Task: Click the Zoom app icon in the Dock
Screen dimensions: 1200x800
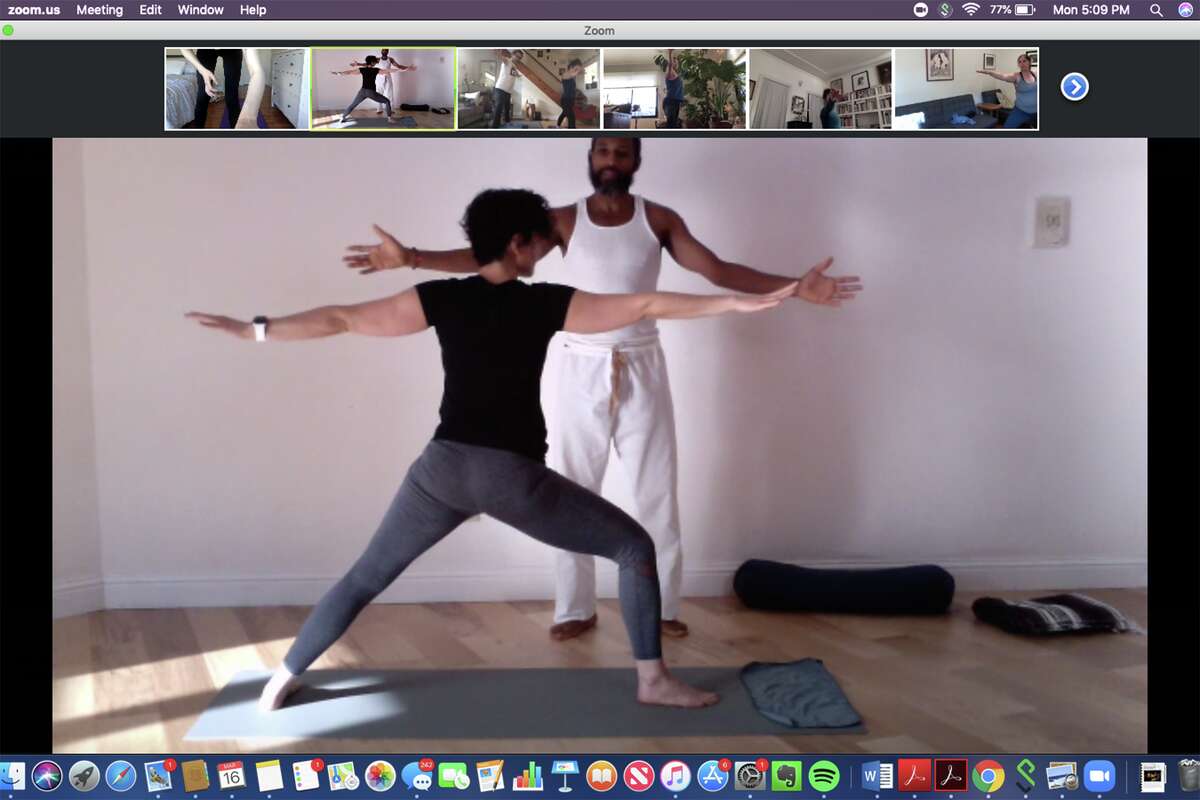Action: (1098, 773)
